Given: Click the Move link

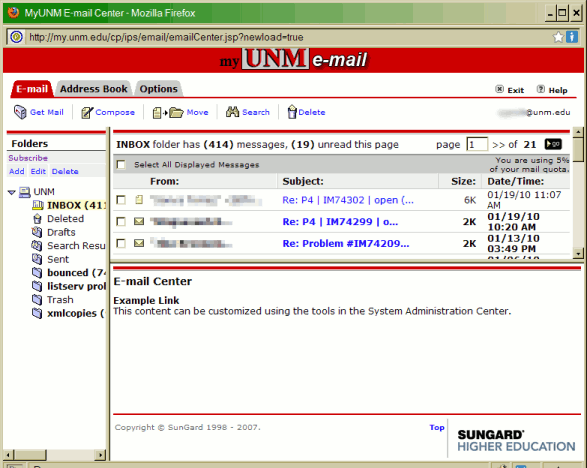Looking at the screenshot, I should click(197, 112).
